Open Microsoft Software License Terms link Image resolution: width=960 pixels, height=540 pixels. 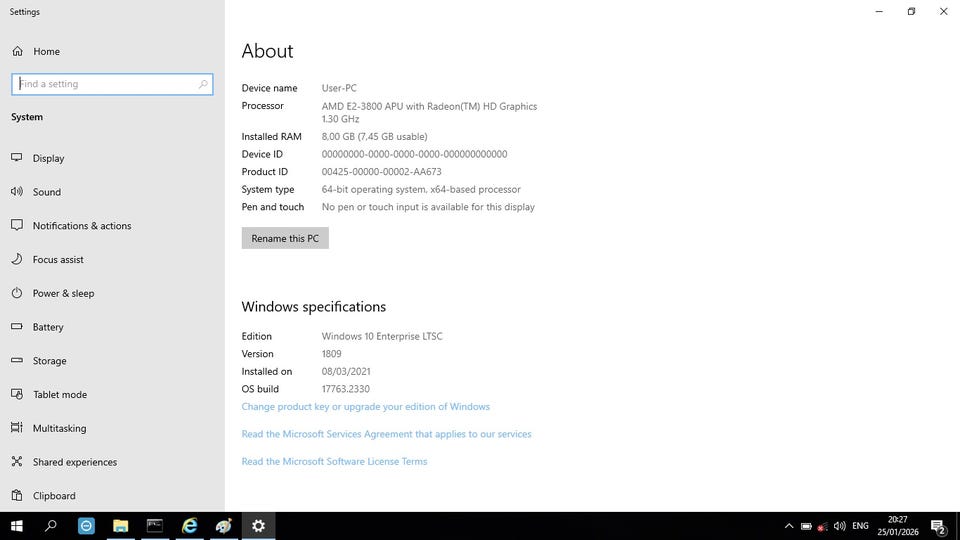(334, 461)
